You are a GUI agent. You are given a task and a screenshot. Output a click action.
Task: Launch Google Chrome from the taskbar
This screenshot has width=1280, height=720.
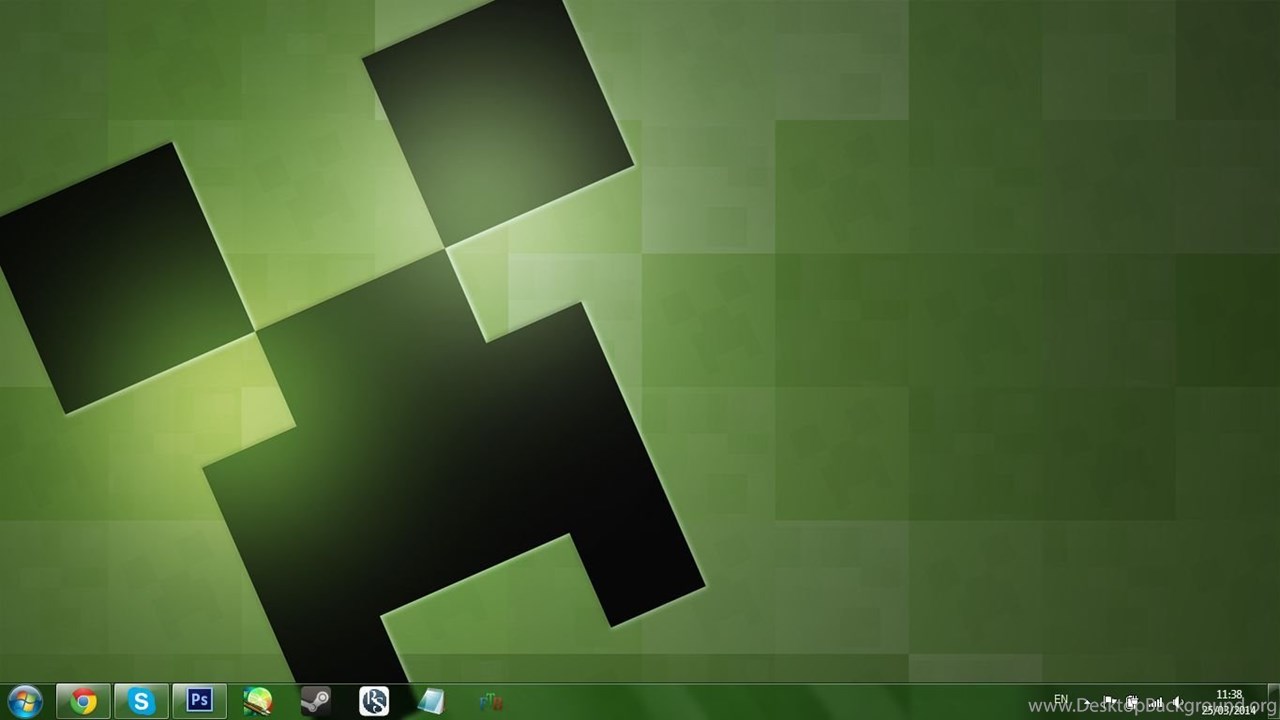[x=83, y=701]
